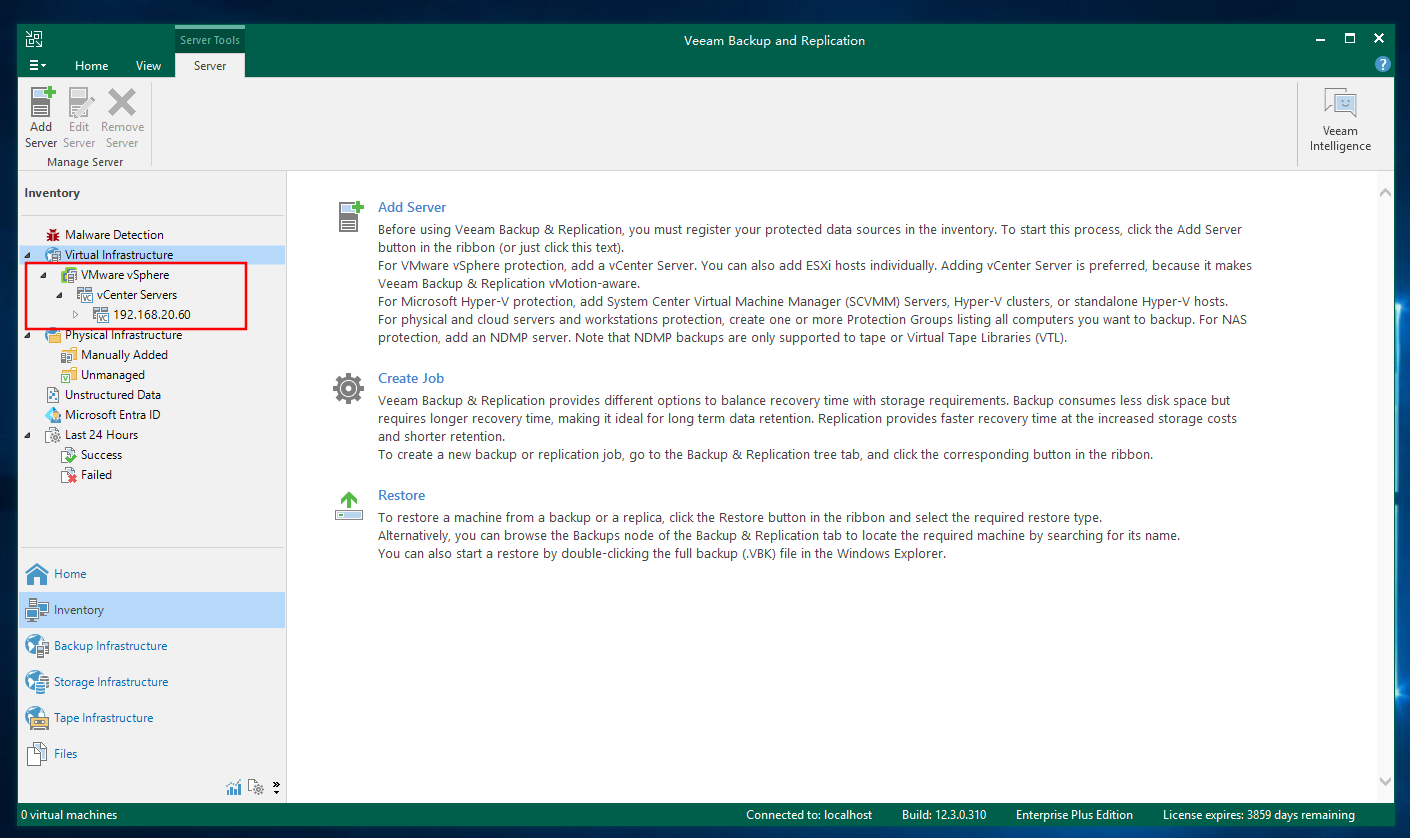Screen dimensions: 1410x838
Task: Click the content pane scroll up arrow
Action: 1385,192
